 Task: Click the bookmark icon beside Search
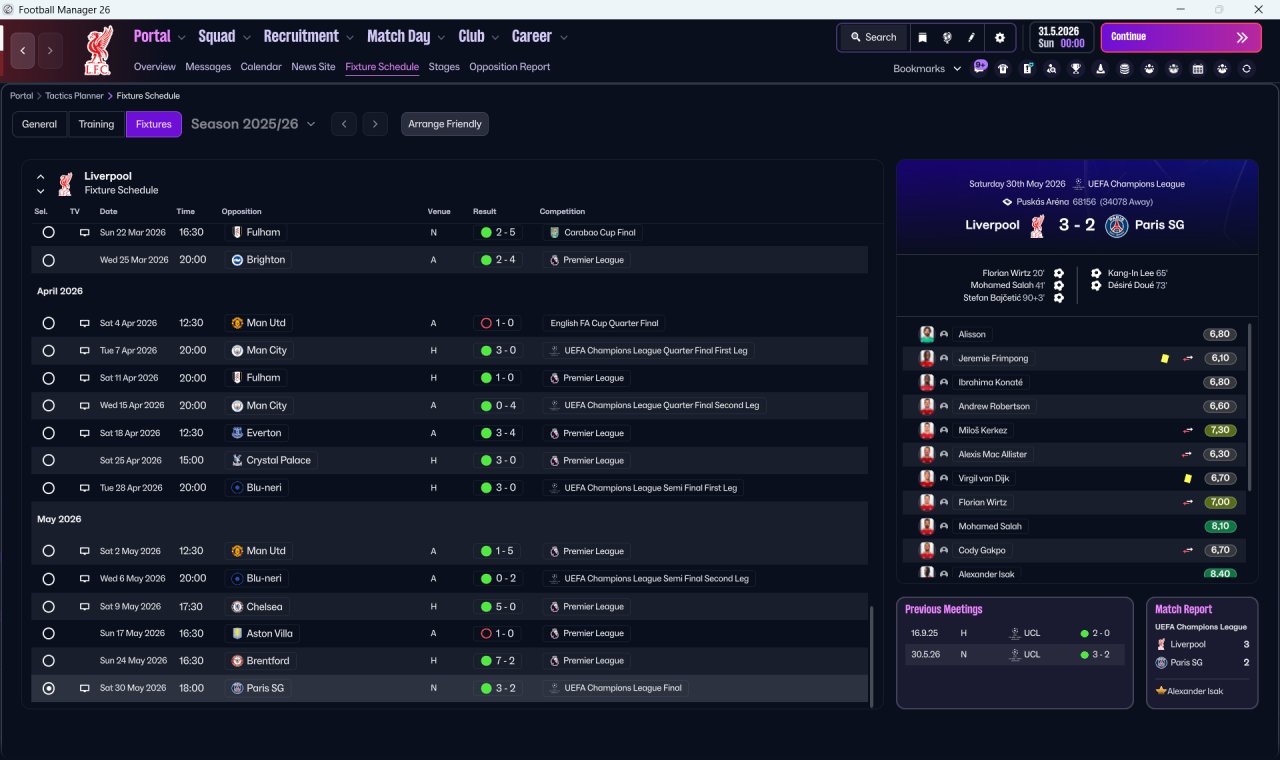[922, 37]
